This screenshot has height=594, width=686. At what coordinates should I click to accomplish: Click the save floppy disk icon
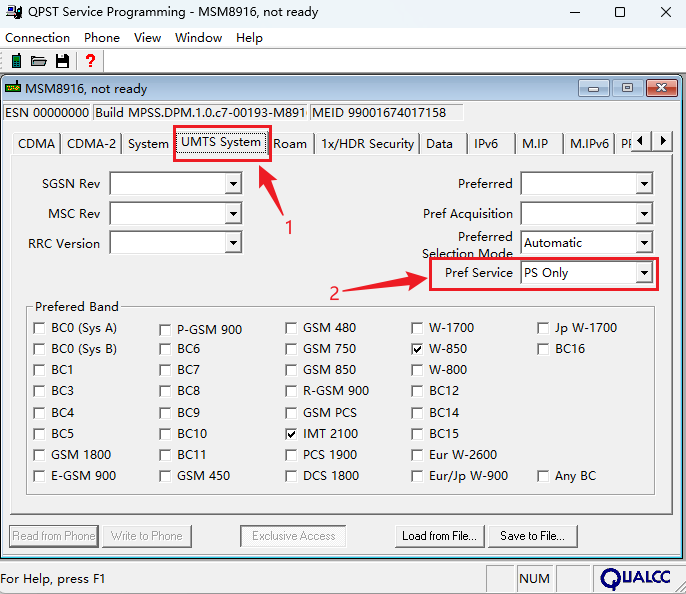coord(62,61)
